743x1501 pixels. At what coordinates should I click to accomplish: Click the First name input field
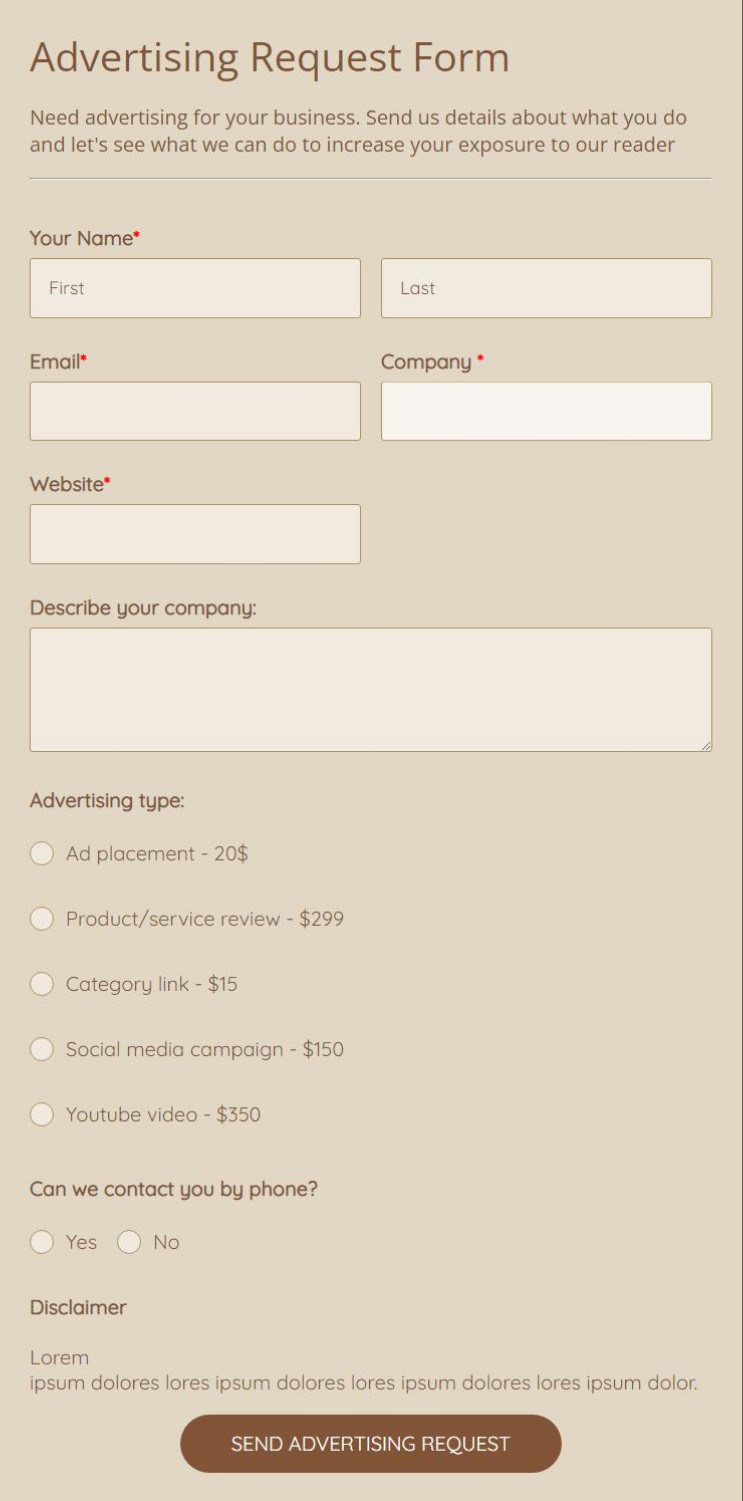[195, 288]
